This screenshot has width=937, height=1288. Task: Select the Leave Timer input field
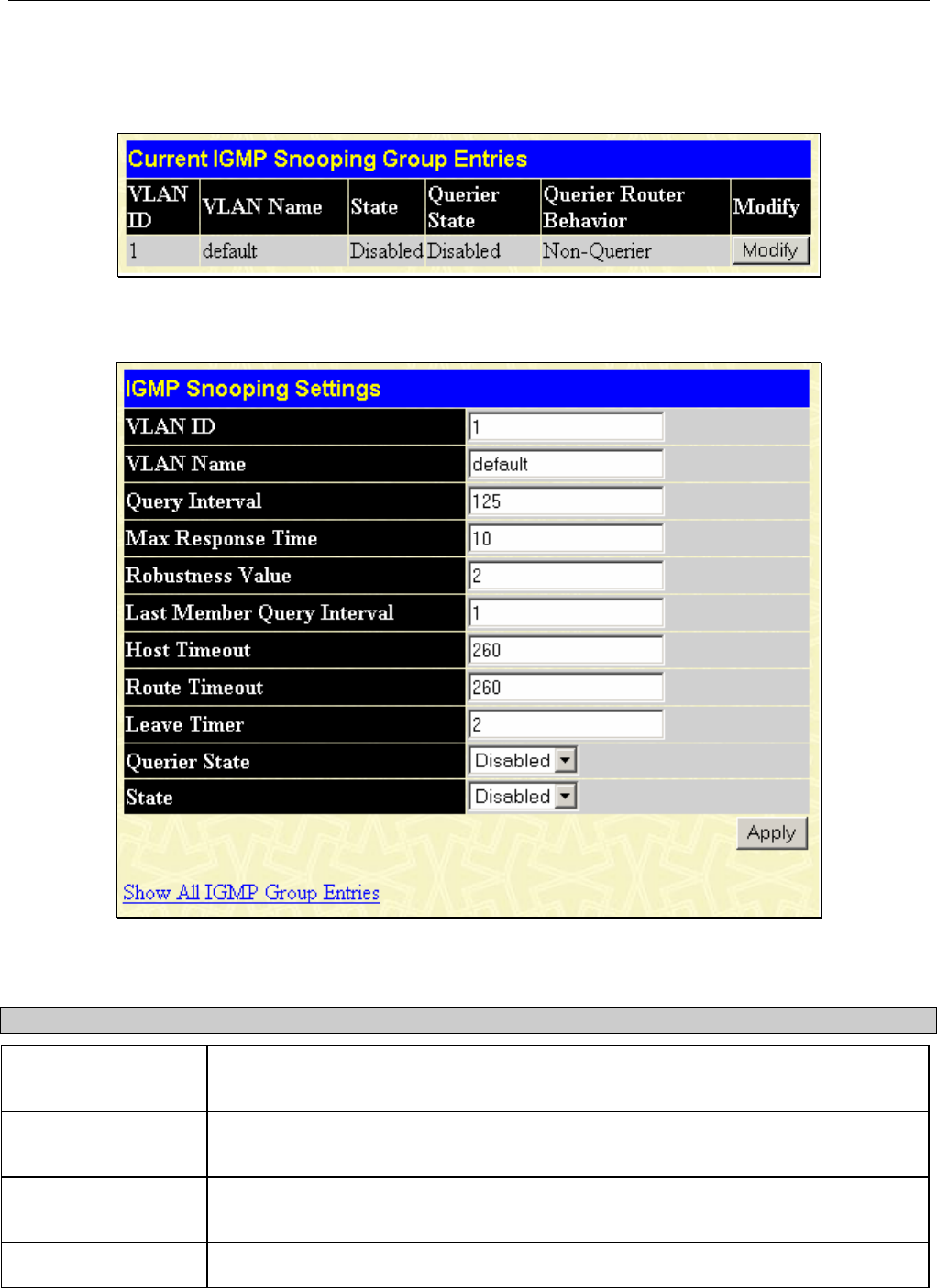tap(566, 724)
